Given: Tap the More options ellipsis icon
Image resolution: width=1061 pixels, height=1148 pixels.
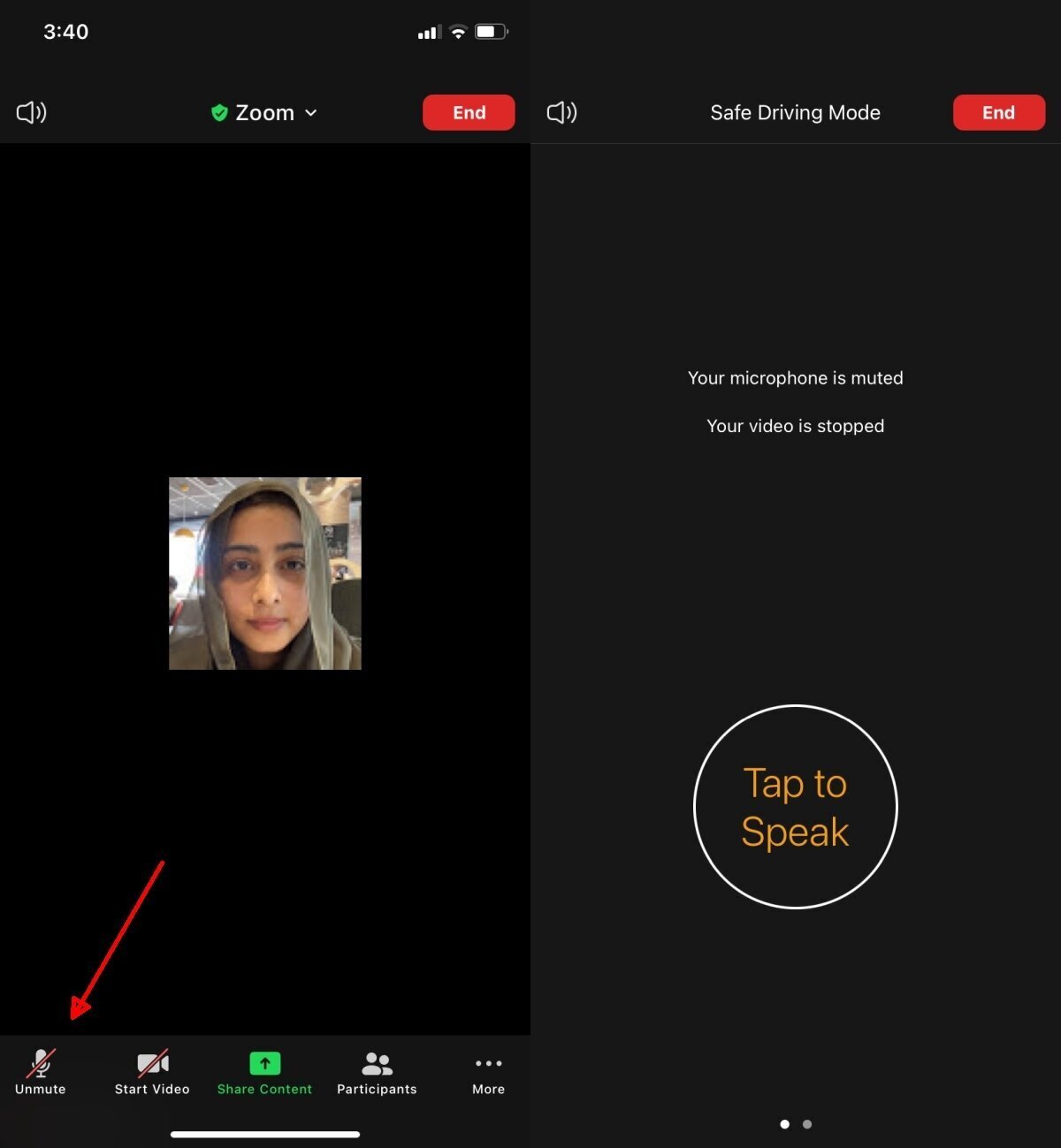Looking at the screenshot, I should [x=488, y=1064].
